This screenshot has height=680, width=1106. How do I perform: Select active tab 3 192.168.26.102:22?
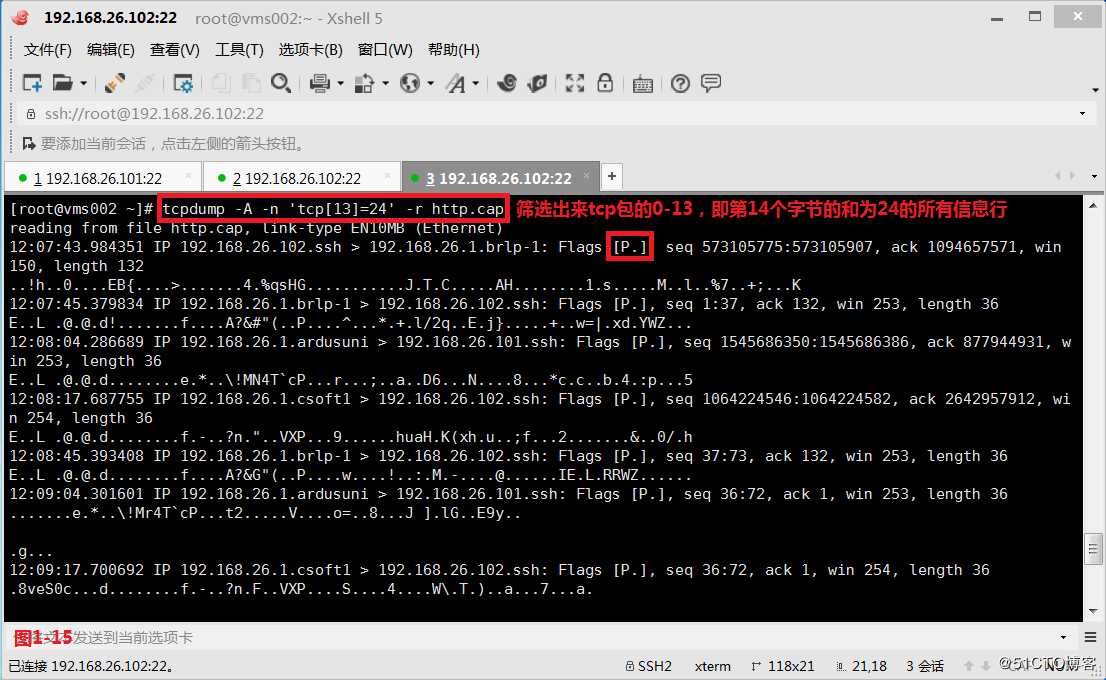[x=500, y=178]
